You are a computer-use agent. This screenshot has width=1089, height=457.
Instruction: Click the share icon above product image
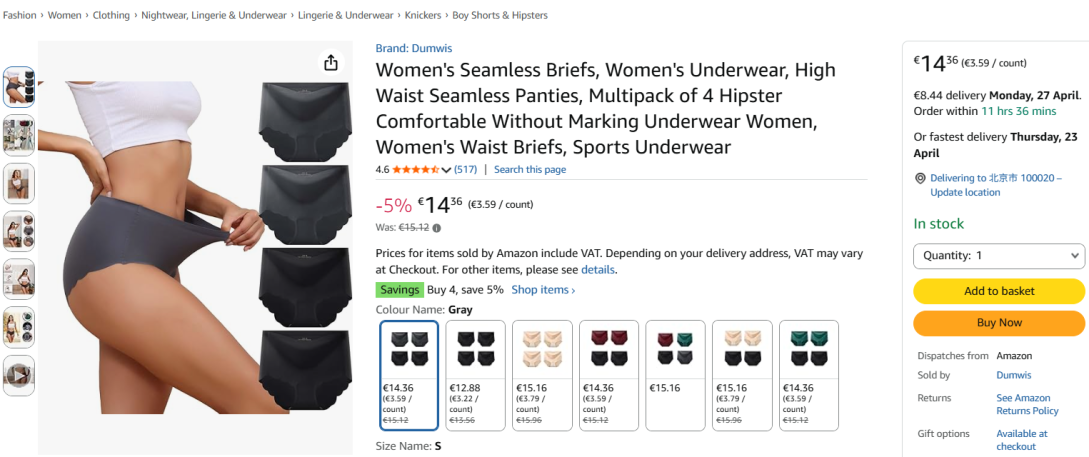point(331,63)
